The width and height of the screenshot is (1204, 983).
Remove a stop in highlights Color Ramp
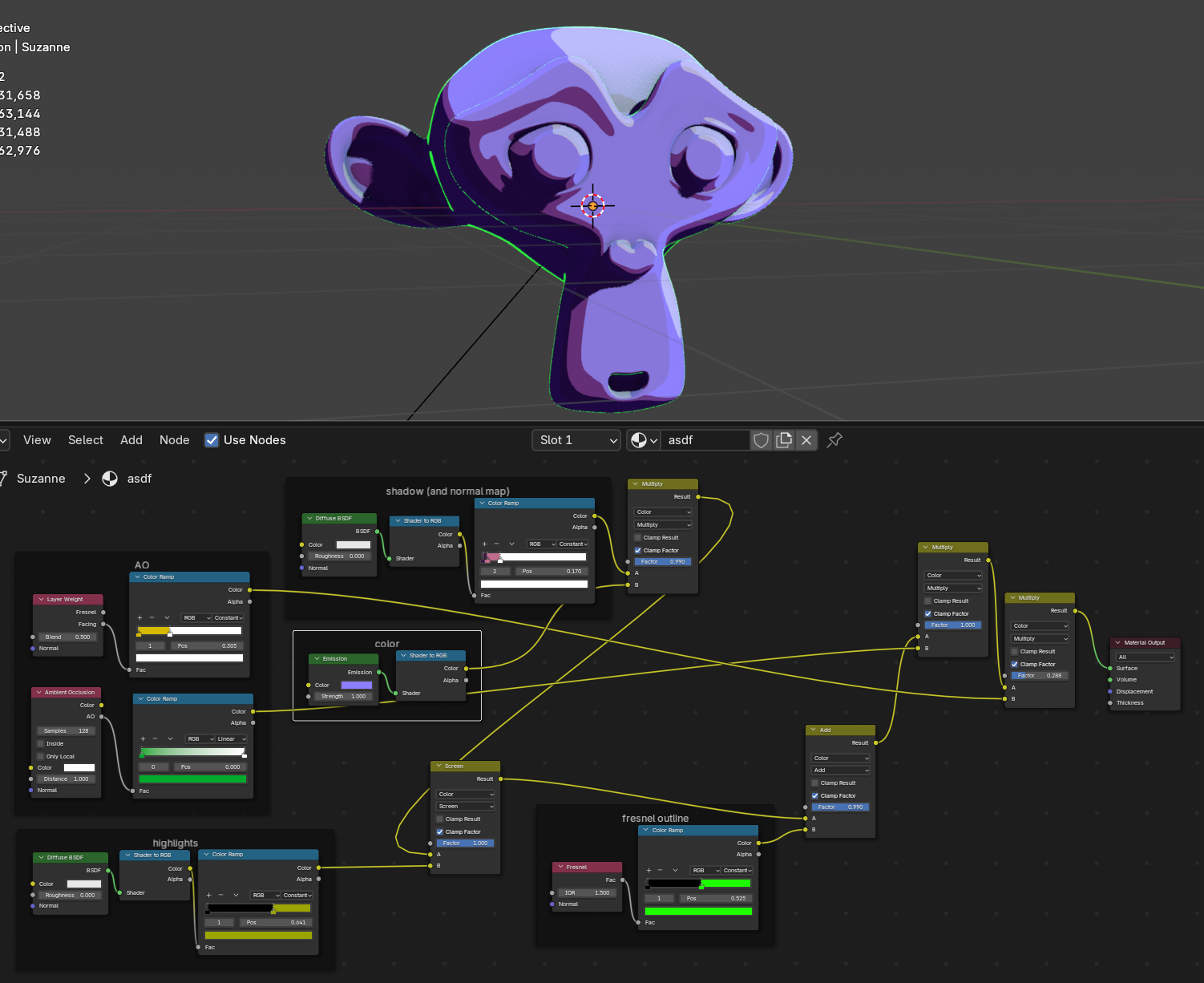click(x=220, y=895)
